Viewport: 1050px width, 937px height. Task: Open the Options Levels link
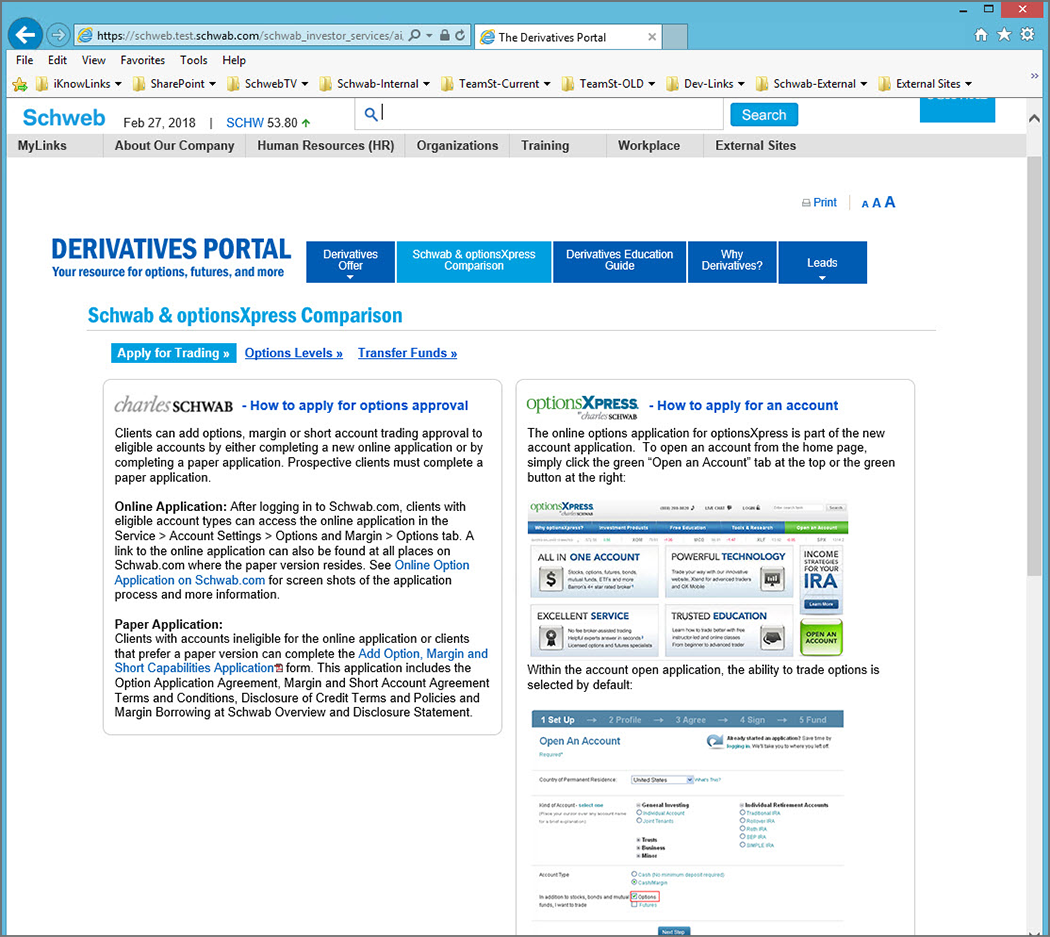click(293, 353)
